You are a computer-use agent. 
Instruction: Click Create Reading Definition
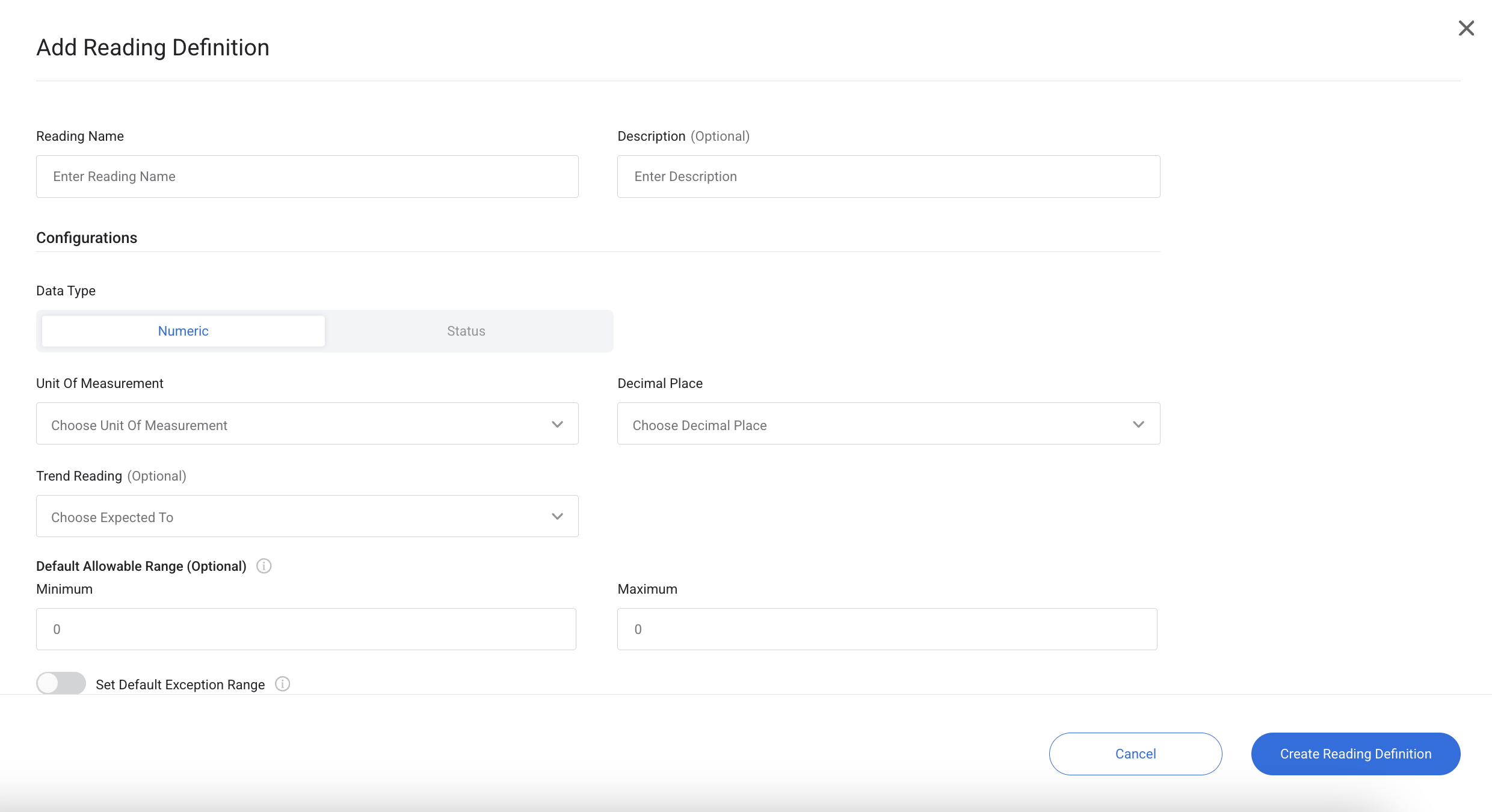(1355, 754)
